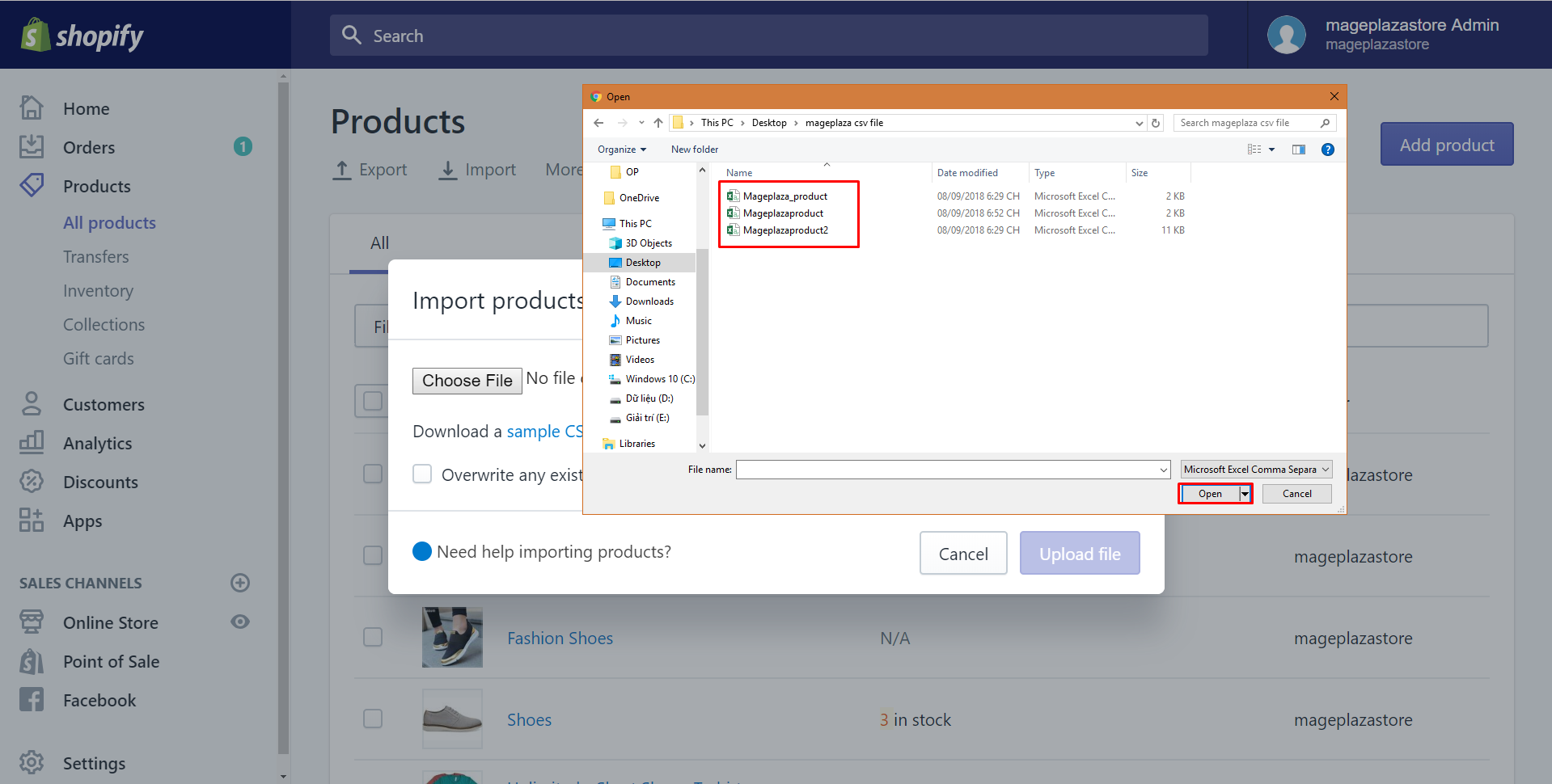Close the Open file dialog
This screenshot has height=784, width=1552.
click(1334, 96)
